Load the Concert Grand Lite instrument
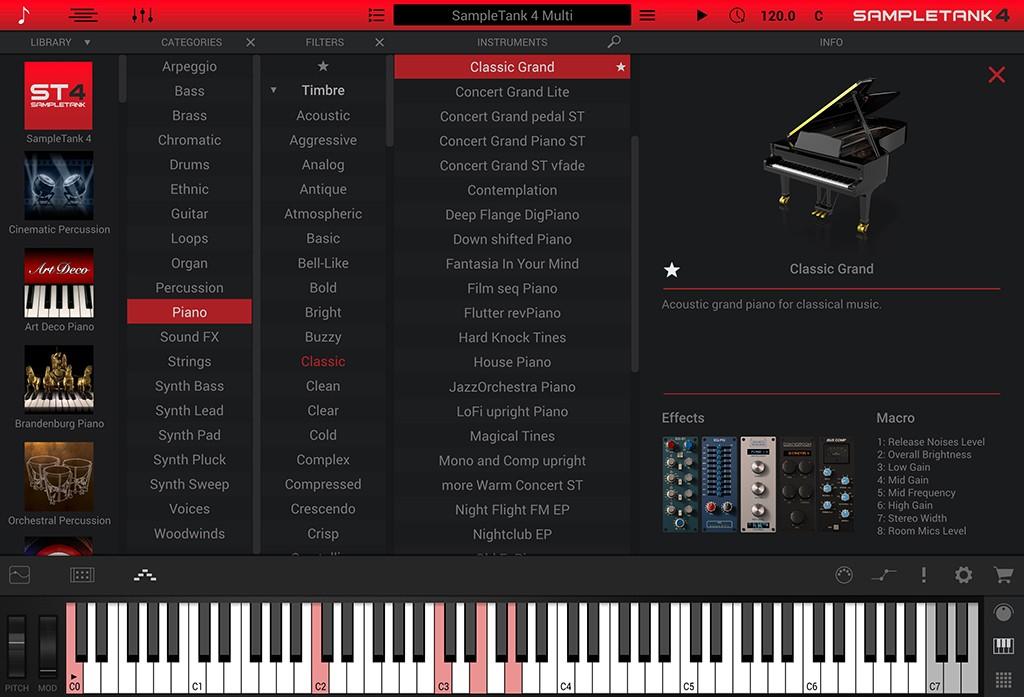This screenshot has width=1024, height=697. pyautogui.click(x=512, y=91)
